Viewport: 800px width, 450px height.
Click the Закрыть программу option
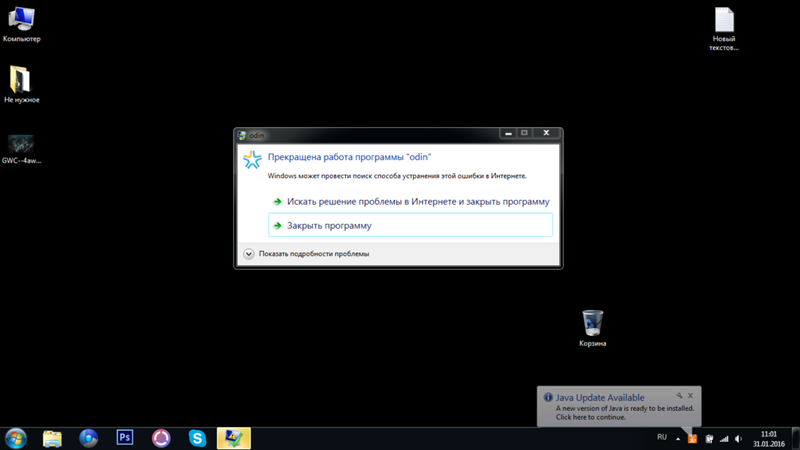click(x=410, y=225)
